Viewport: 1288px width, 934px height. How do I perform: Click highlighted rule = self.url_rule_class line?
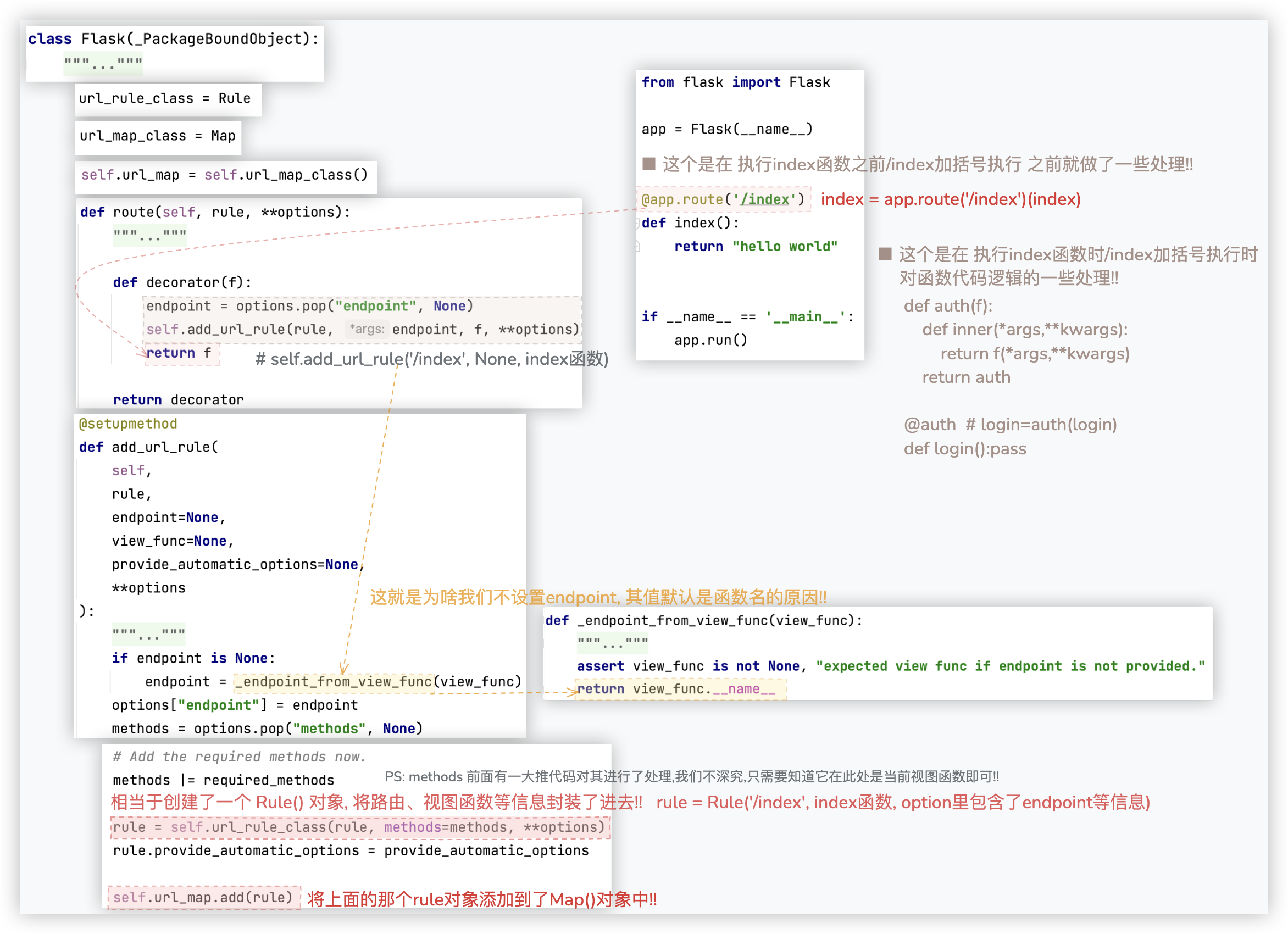(359, 827)
